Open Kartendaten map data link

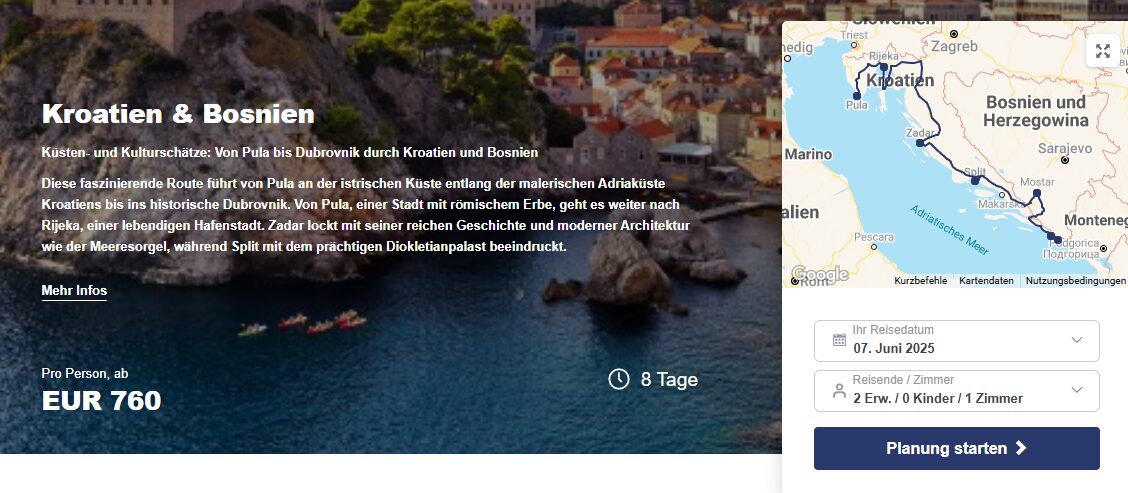click(x=986, y=281)
